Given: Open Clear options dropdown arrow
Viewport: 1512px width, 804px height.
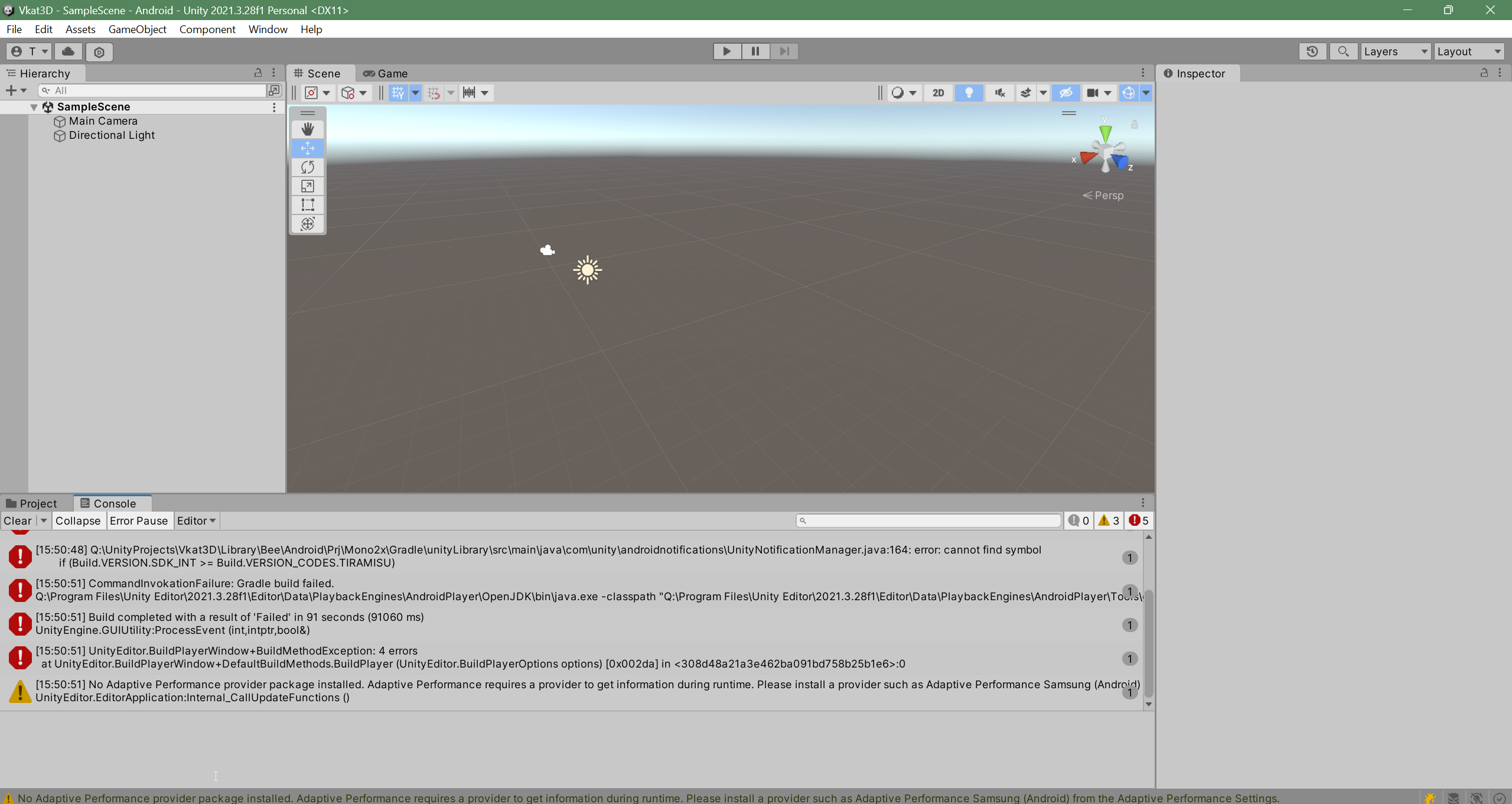Looking at the screenshot, I should (43, 520).
